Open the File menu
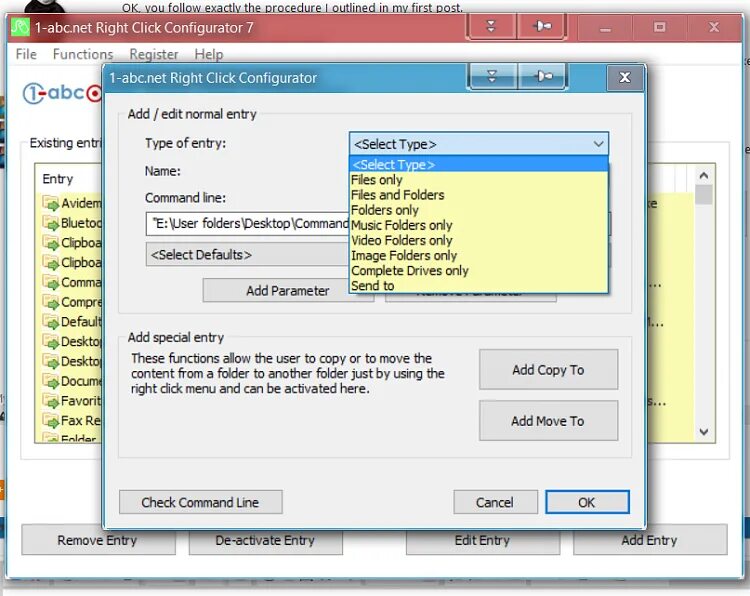 click(26, 54)
